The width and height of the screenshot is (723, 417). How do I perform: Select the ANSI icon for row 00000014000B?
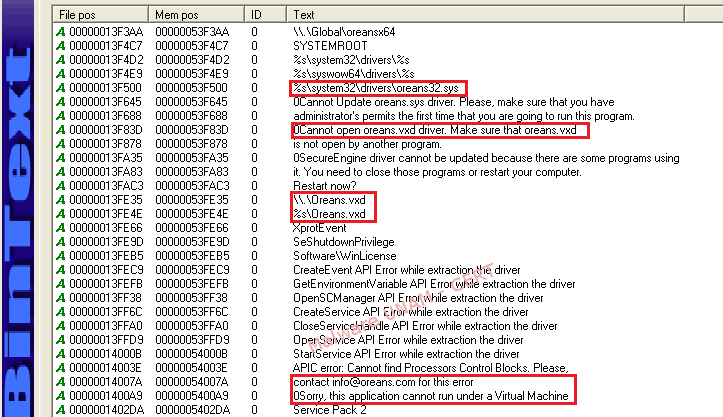[60, 354]
